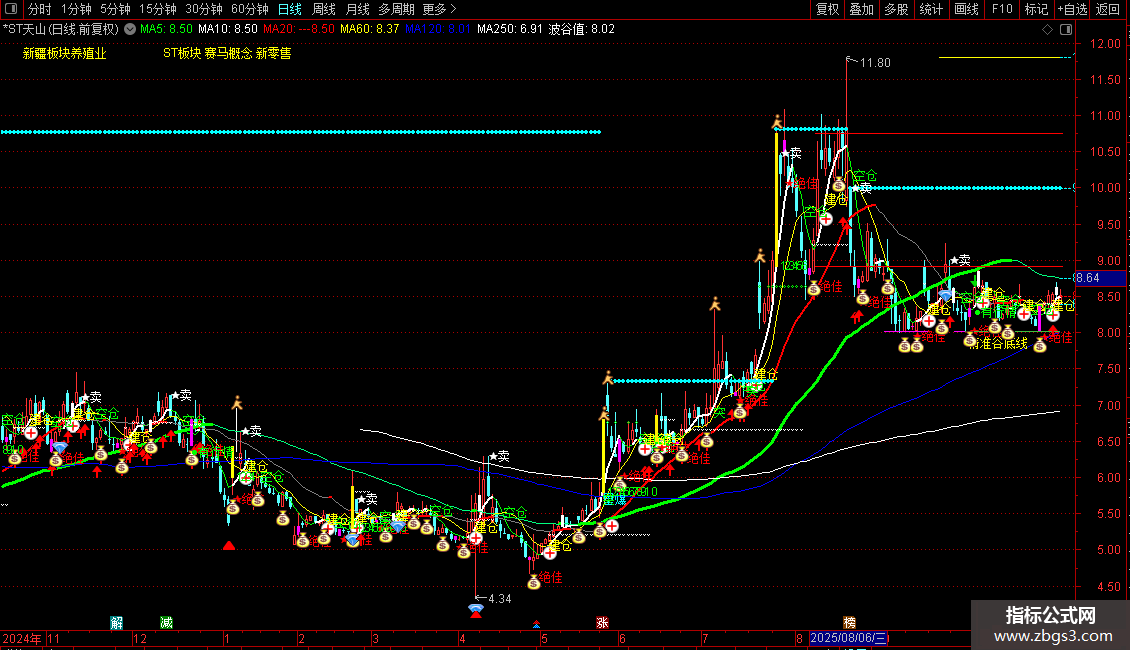Click the MA10: 8.50 indicator value
The image size is (1130, 650).
click(228, 30)
